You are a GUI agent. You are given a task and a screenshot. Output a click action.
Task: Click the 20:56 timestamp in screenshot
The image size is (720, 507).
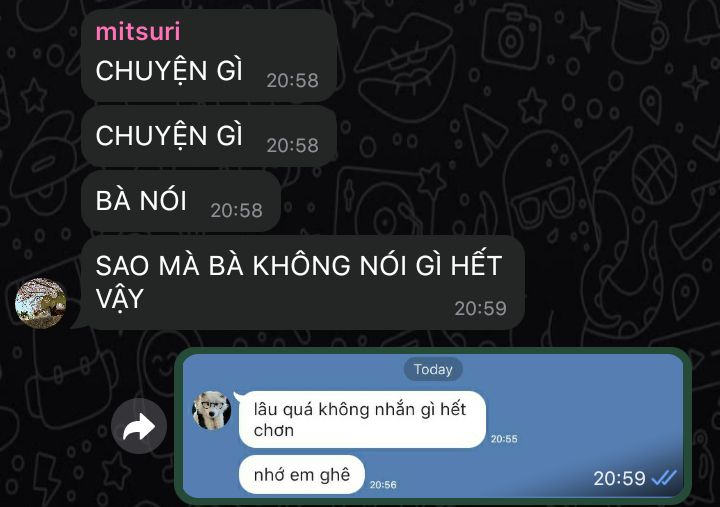coord(383,484)
